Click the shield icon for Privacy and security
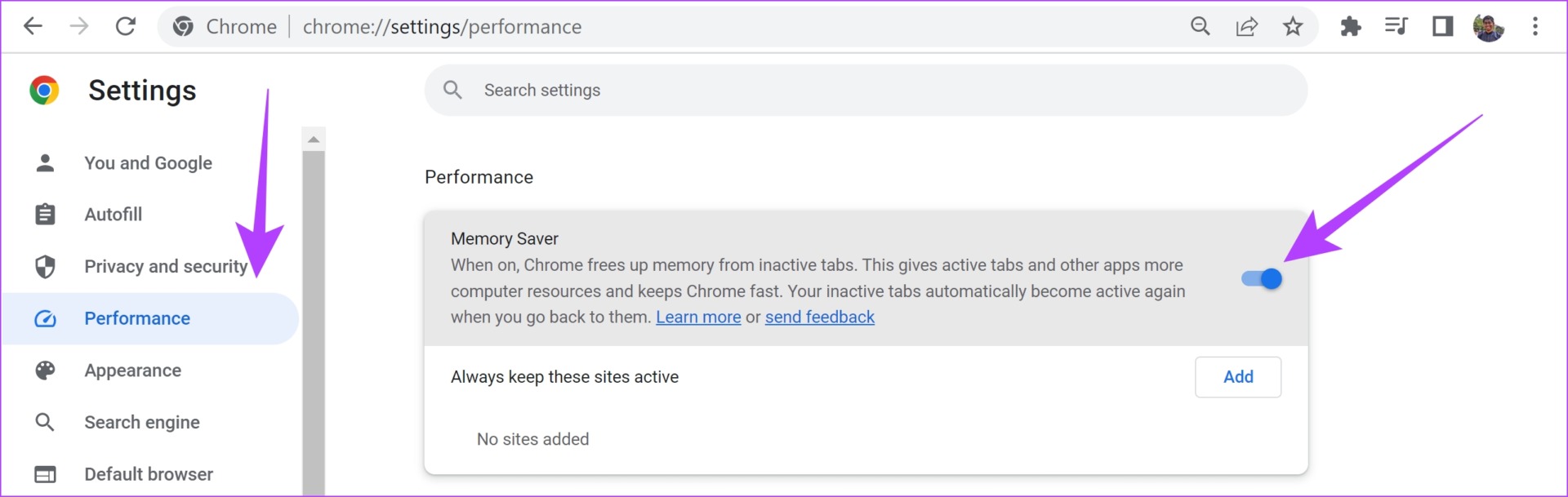The image size is (1568, 497). (45, 267)
